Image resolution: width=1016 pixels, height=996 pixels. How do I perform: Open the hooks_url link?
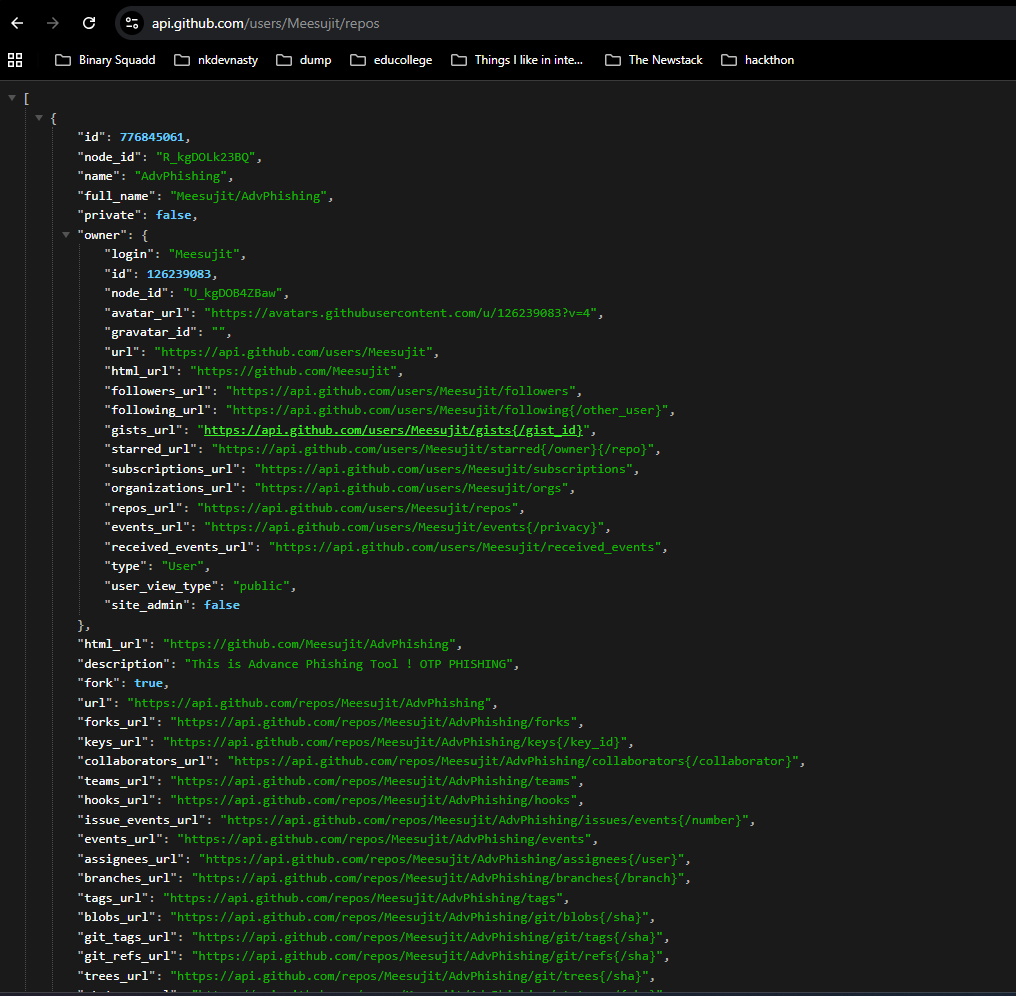374,800
